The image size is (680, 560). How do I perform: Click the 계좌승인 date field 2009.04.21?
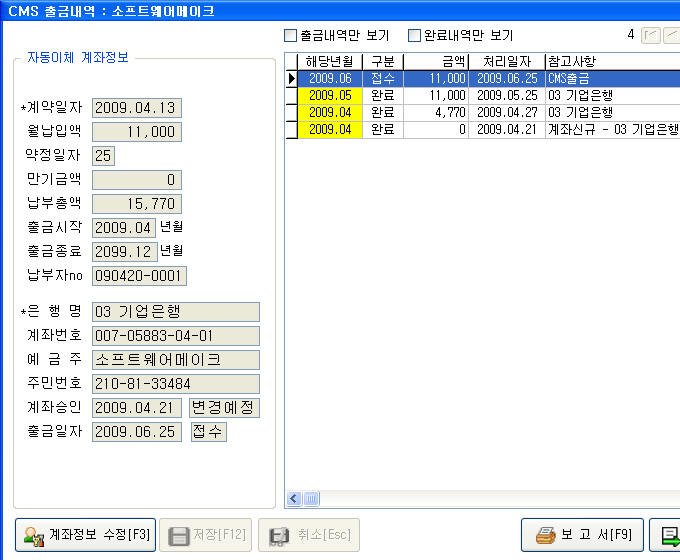tap(137, 408)
